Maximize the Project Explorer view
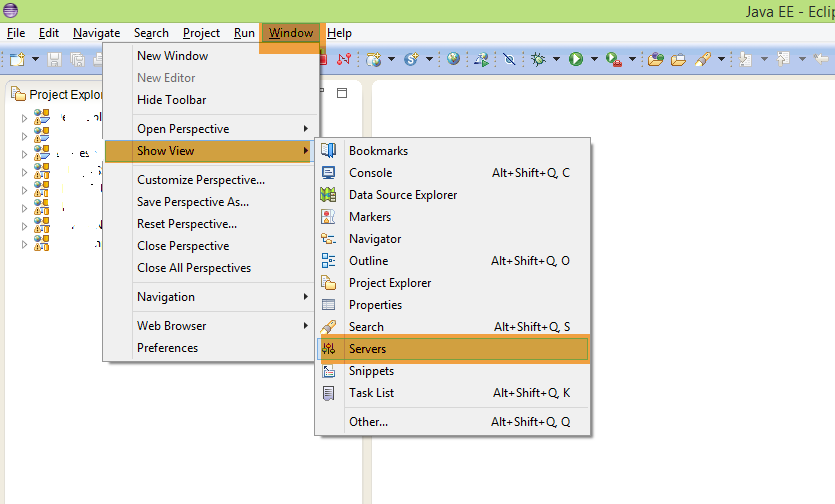 [x=342, y=93]
